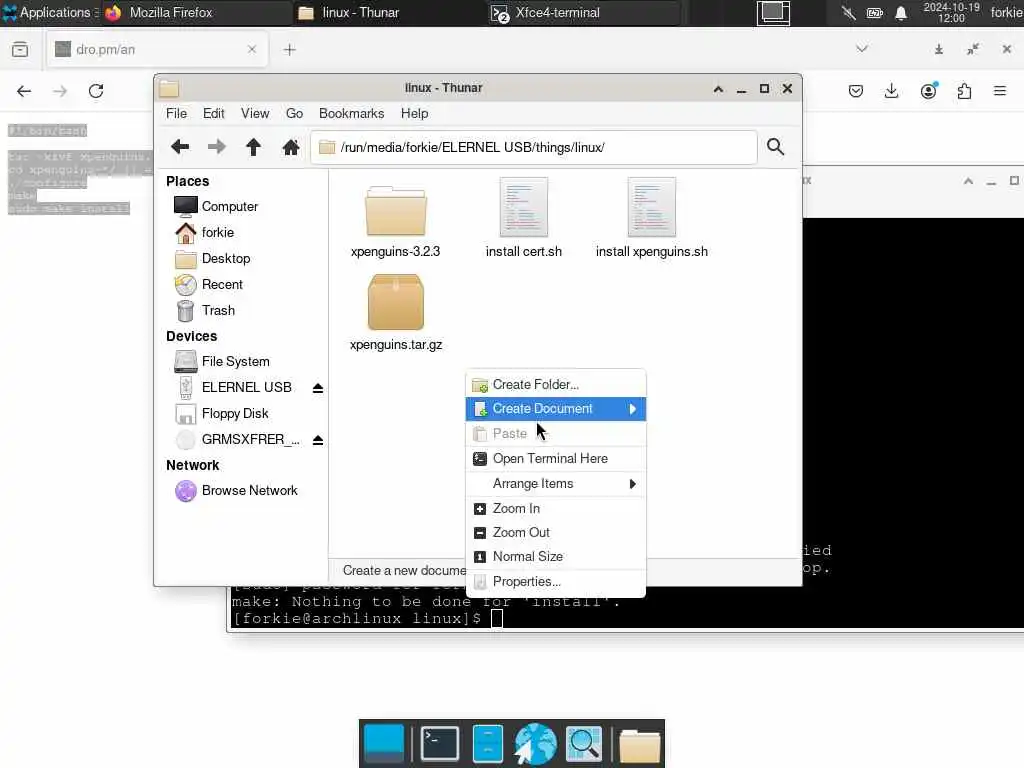
Task: Choose Properties... from context menu
Action: point(556,581)
